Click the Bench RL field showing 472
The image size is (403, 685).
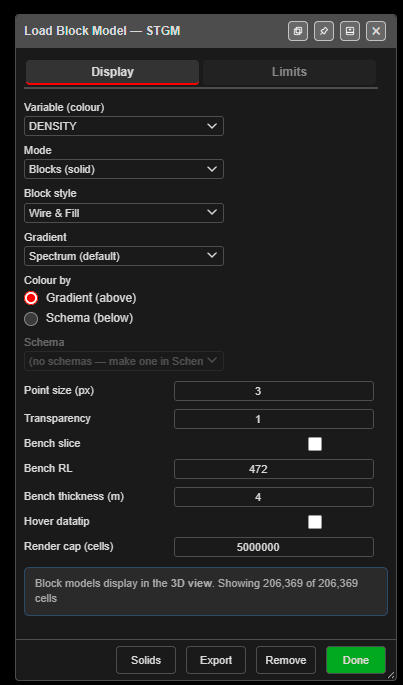point(274,469)
